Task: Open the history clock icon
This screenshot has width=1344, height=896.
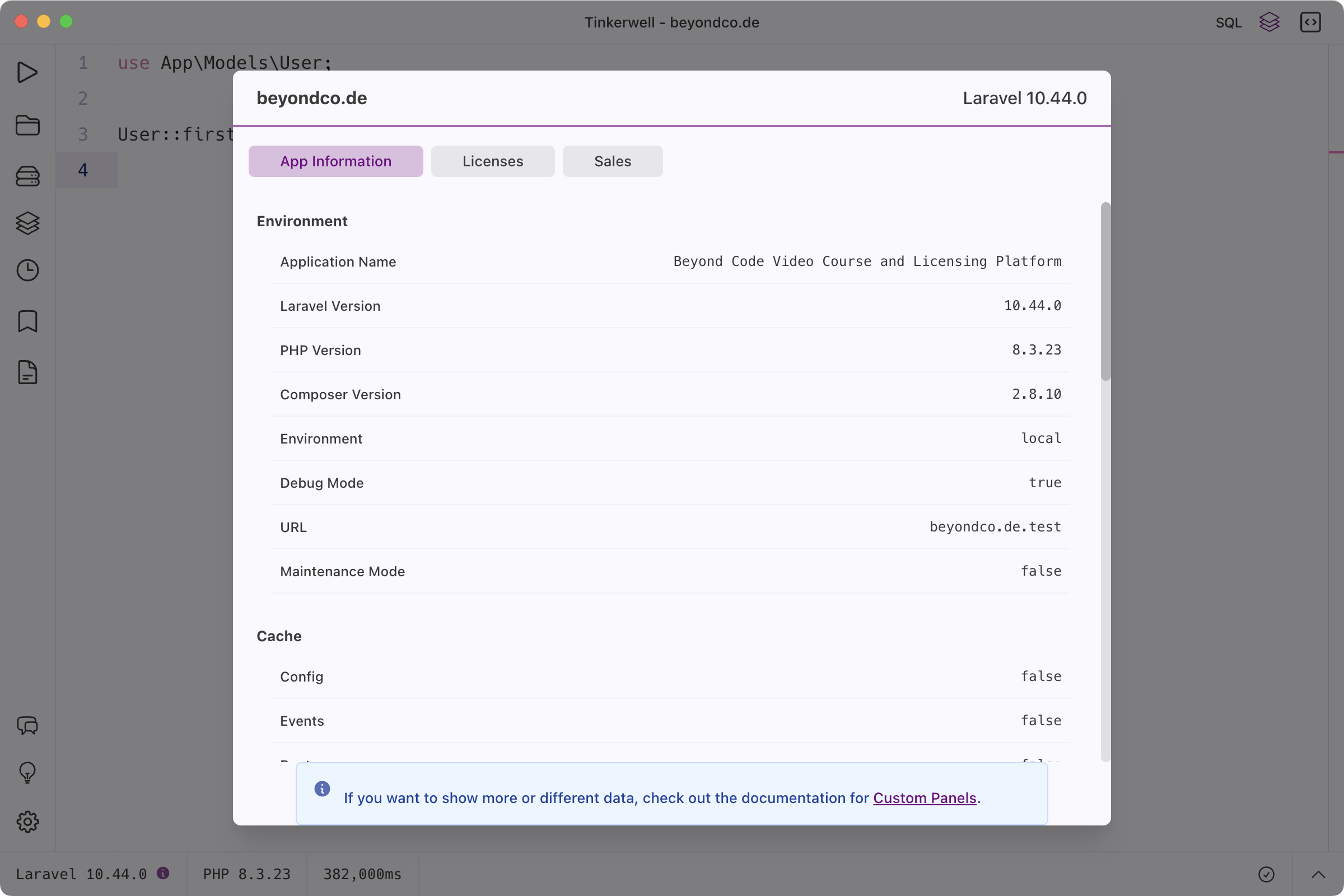Action: 27,270
